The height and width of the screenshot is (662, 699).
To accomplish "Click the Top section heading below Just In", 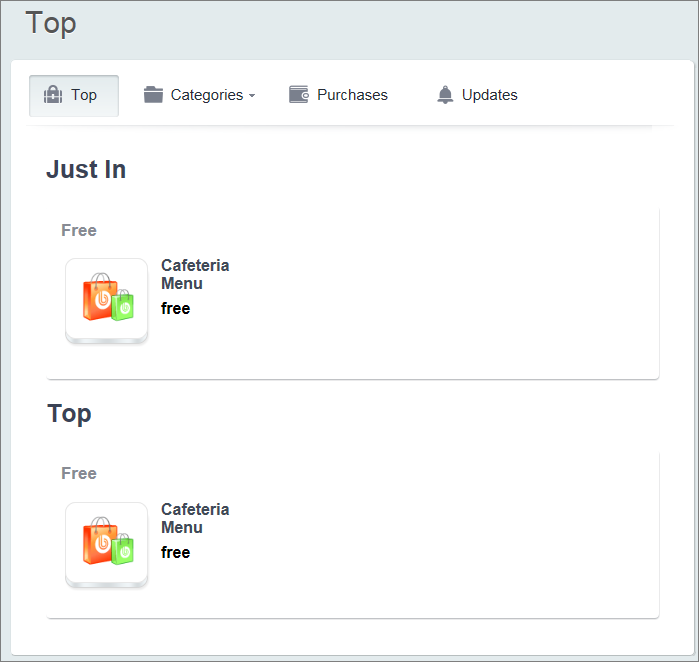I will 69,413.
